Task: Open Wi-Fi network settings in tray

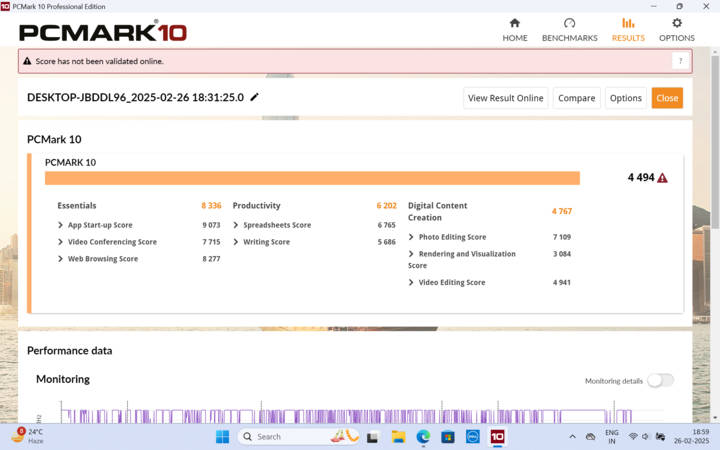Action: [633, 437]
